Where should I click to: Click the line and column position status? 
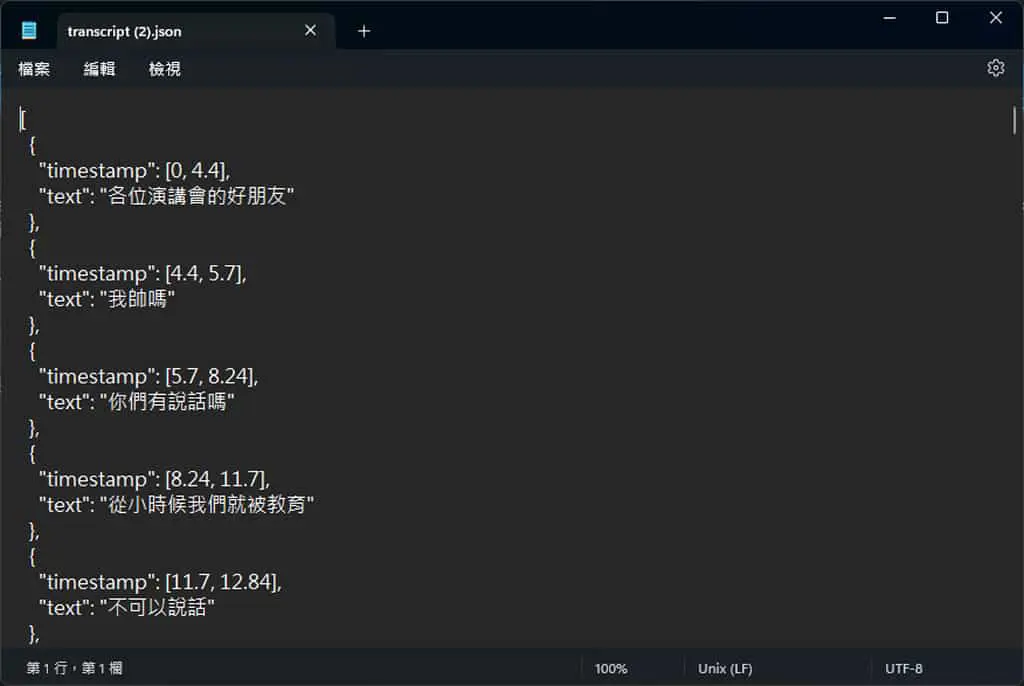(x=74, y=668)
